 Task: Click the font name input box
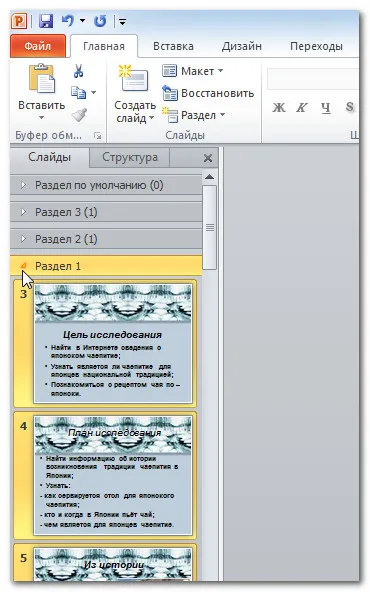313,78
